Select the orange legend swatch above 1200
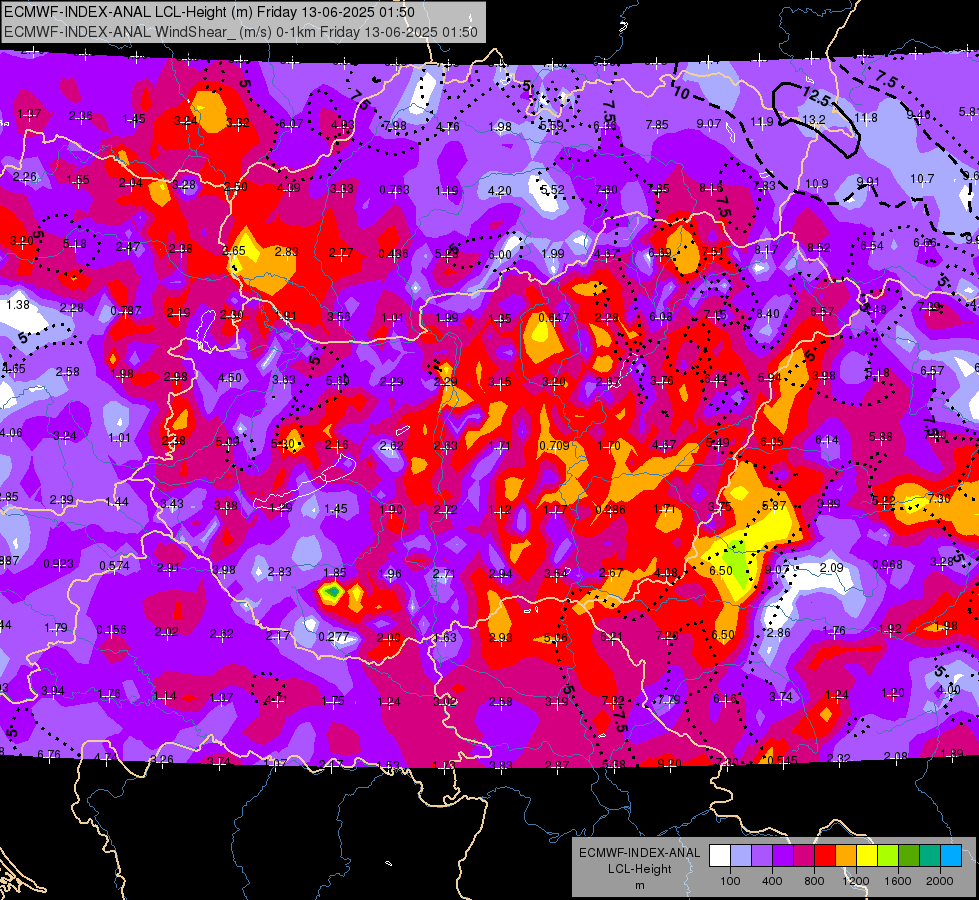Image resolution: width=979 pixels, height=900 pixels. pos(846,856)
